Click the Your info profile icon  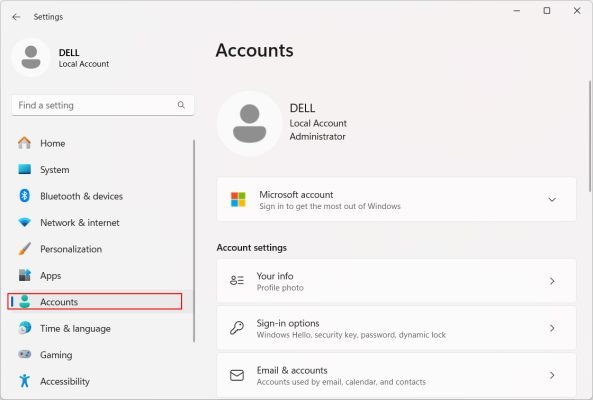click(237, 281)
